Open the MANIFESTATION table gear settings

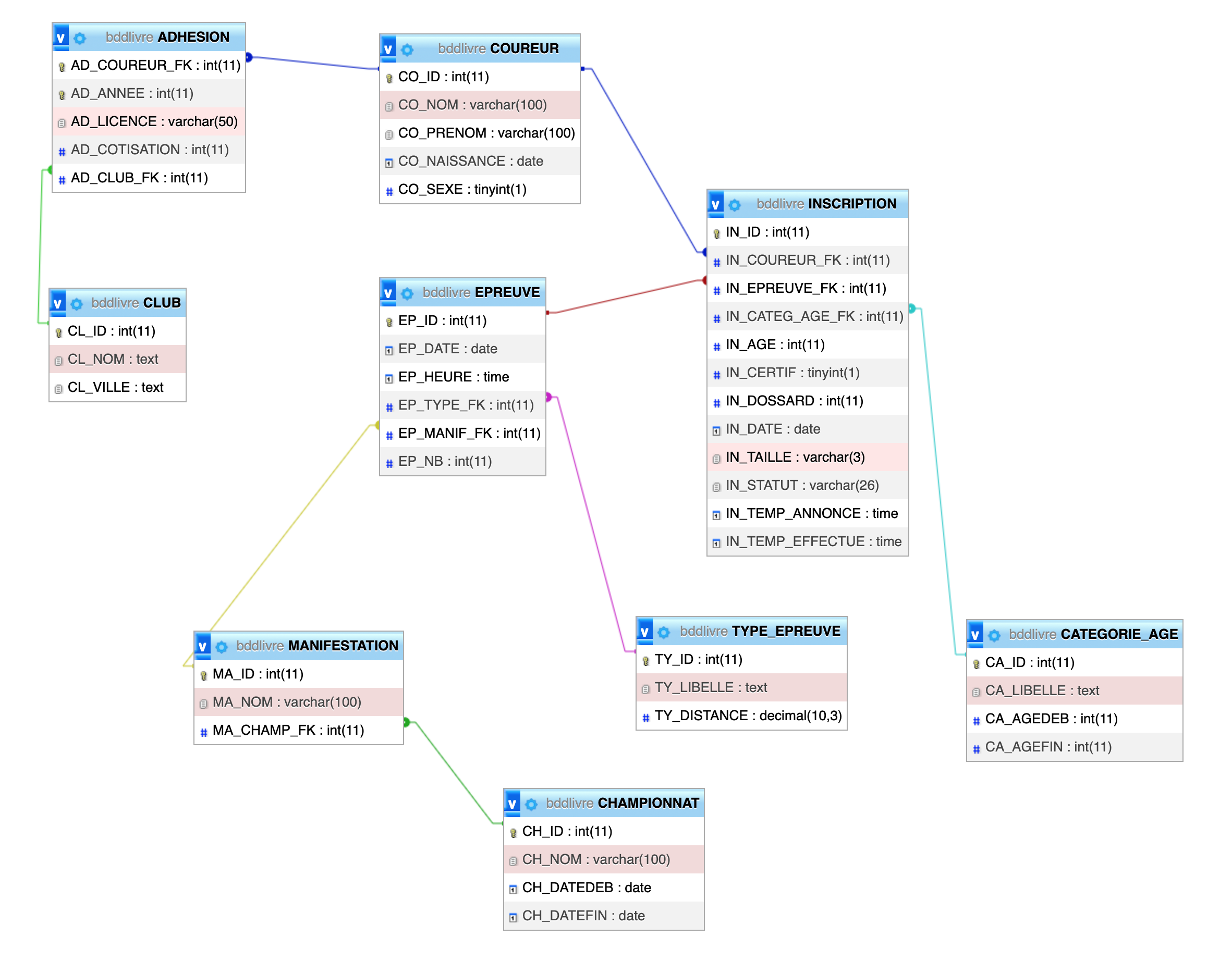coord(222,647)
